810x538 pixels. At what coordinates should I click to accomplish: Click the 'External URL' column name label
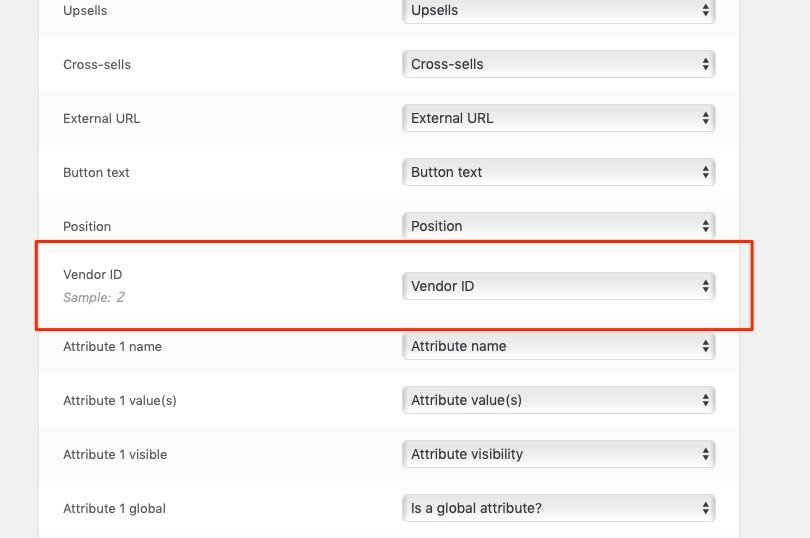tap(102, 118)
